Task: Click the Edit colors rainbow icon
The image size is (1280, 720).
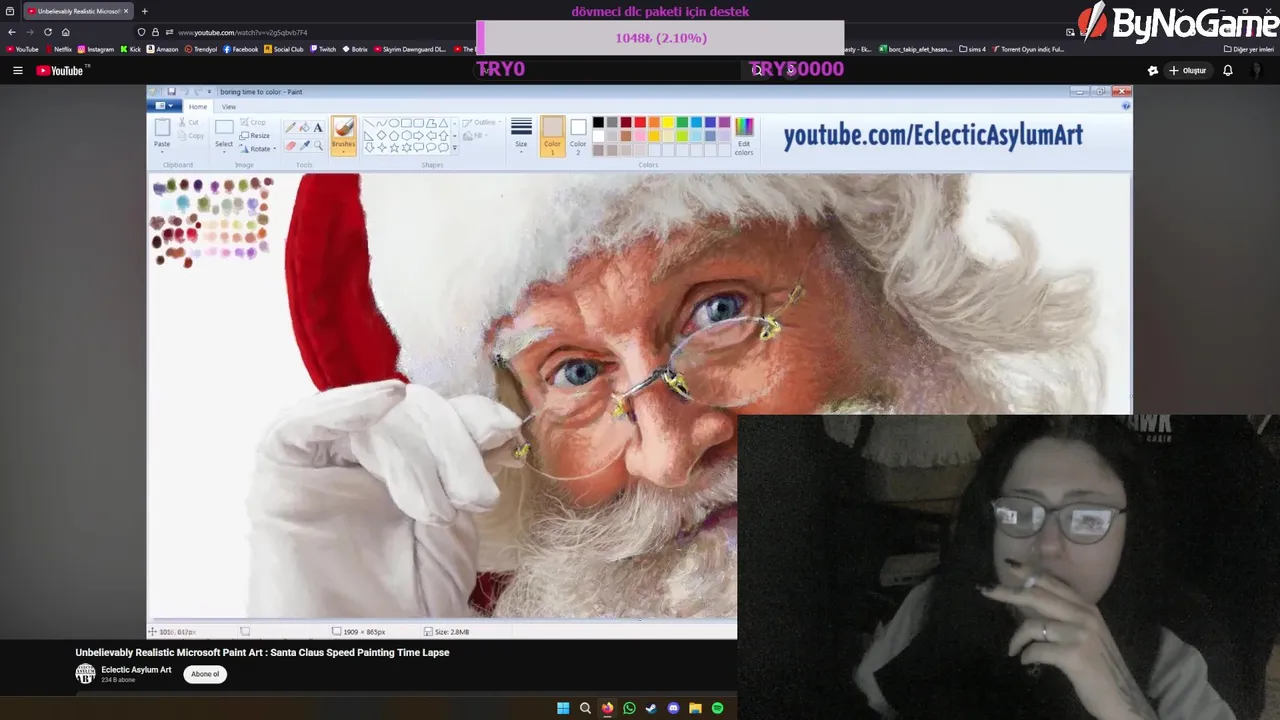Action: coord(744,127)
